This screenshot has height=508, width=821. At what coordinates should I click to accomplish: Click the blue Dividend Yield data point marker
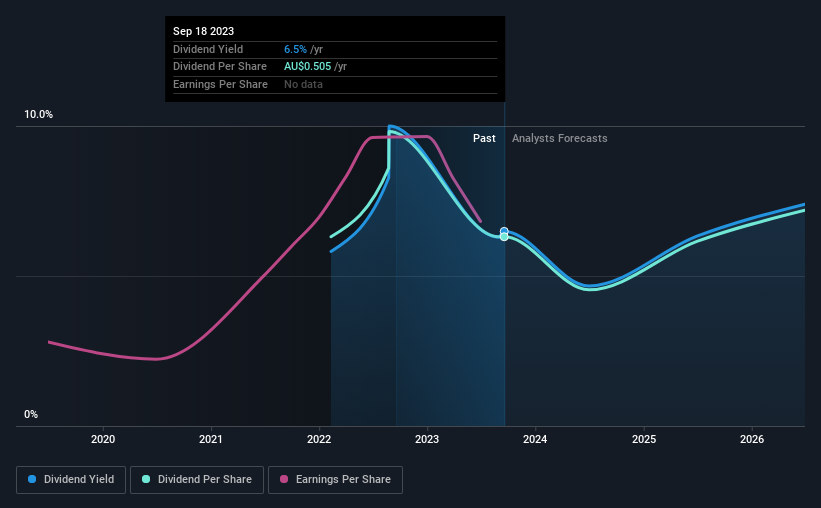pos(504,231)
